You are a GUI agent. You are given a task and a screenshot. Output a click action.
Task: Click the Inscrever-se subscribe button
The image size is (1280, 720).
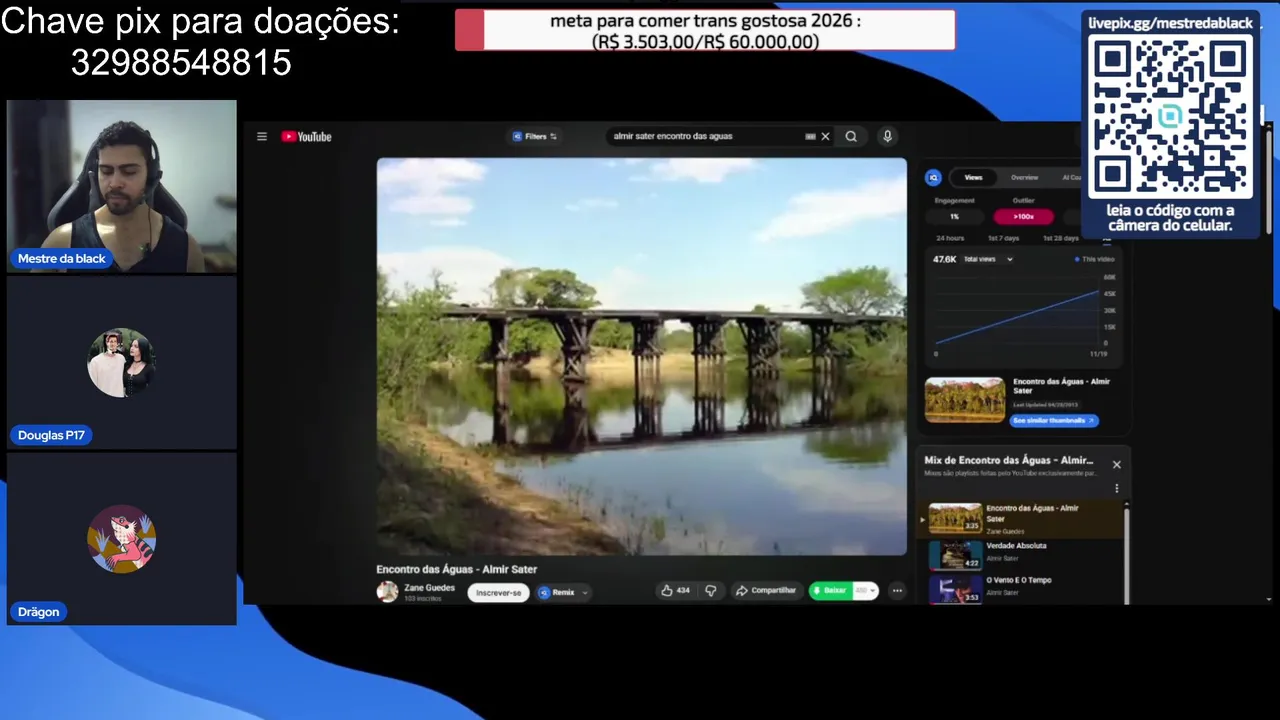click(498, 593)
